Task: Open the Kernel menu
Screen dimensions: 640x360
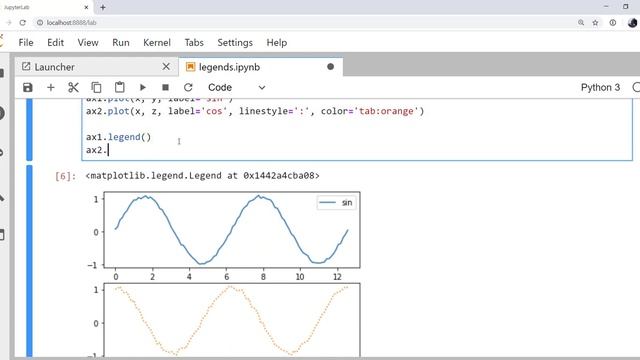Action: point(157,42)
